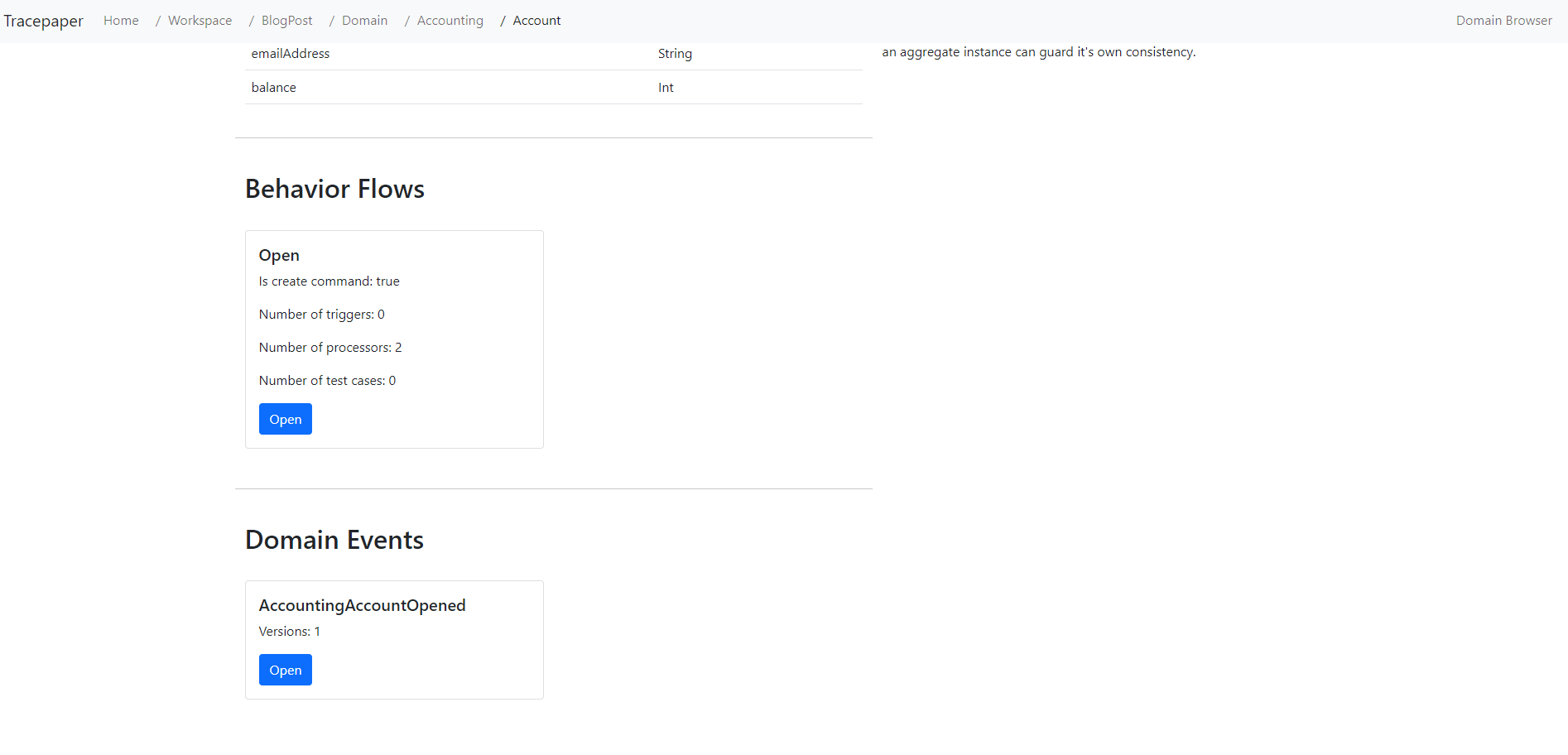Open the Open behavior flow button
The height and width of the screenshot is (755, 1568).
(286, 419)
